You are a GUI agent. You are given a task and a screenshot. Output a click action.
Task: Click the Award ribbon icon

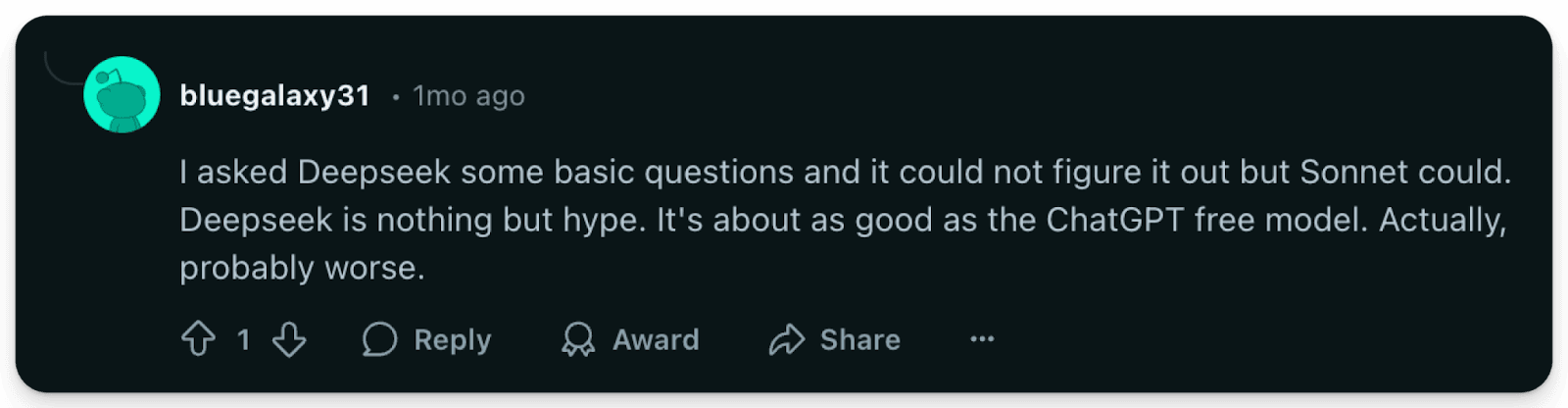(578, 339)
